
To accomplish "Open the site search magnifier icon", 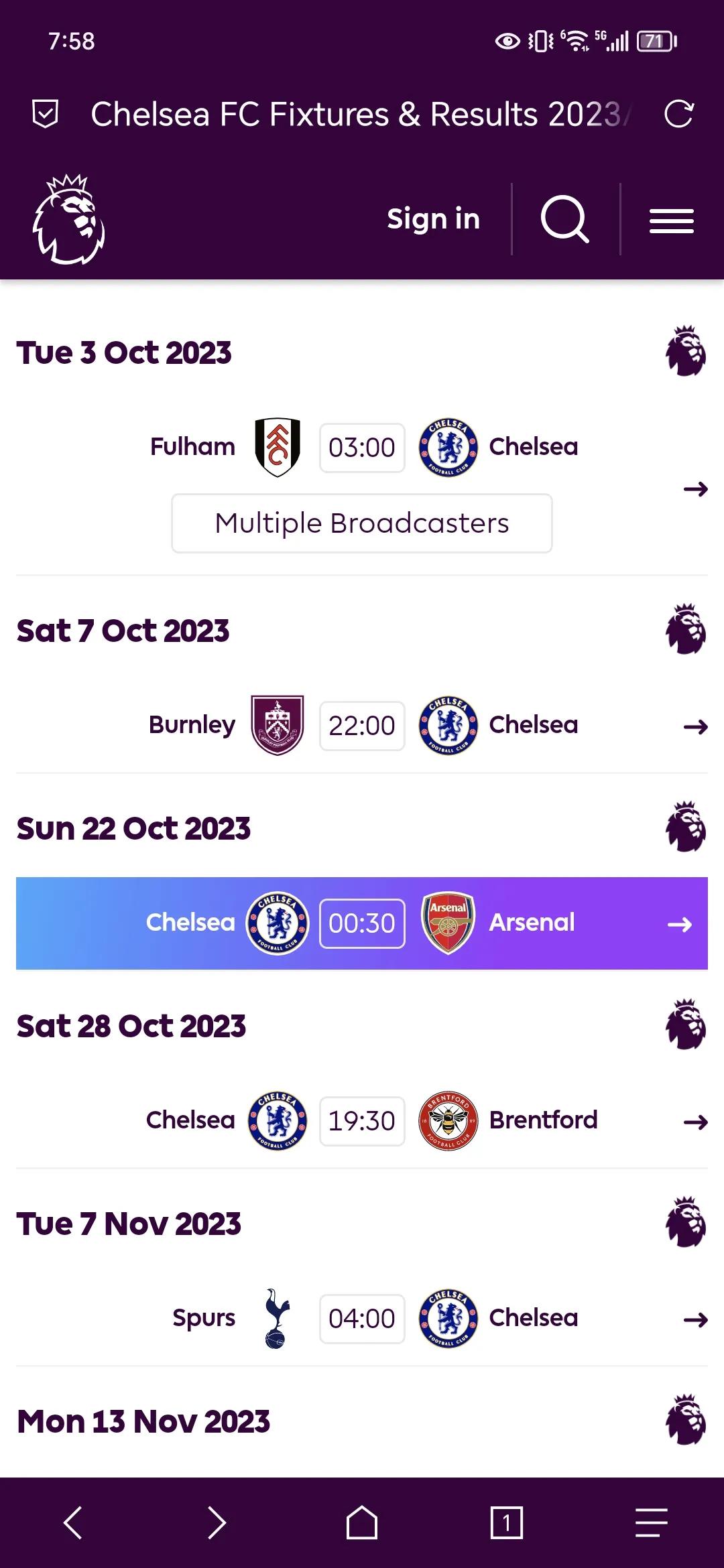I will [x=565, y=219].
